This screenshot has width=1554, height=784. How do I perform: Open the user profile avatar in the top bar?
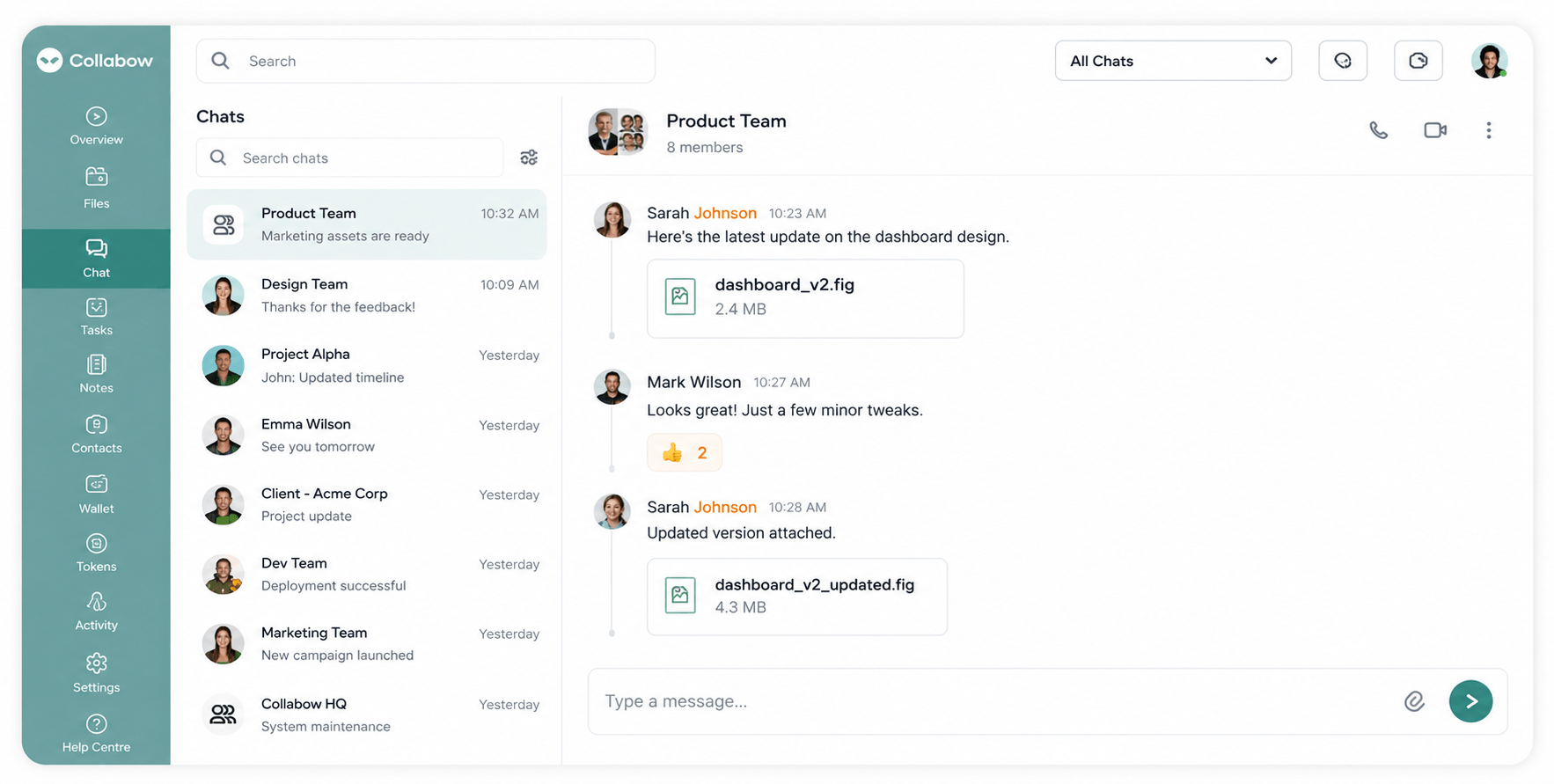tap(1489, 61)
